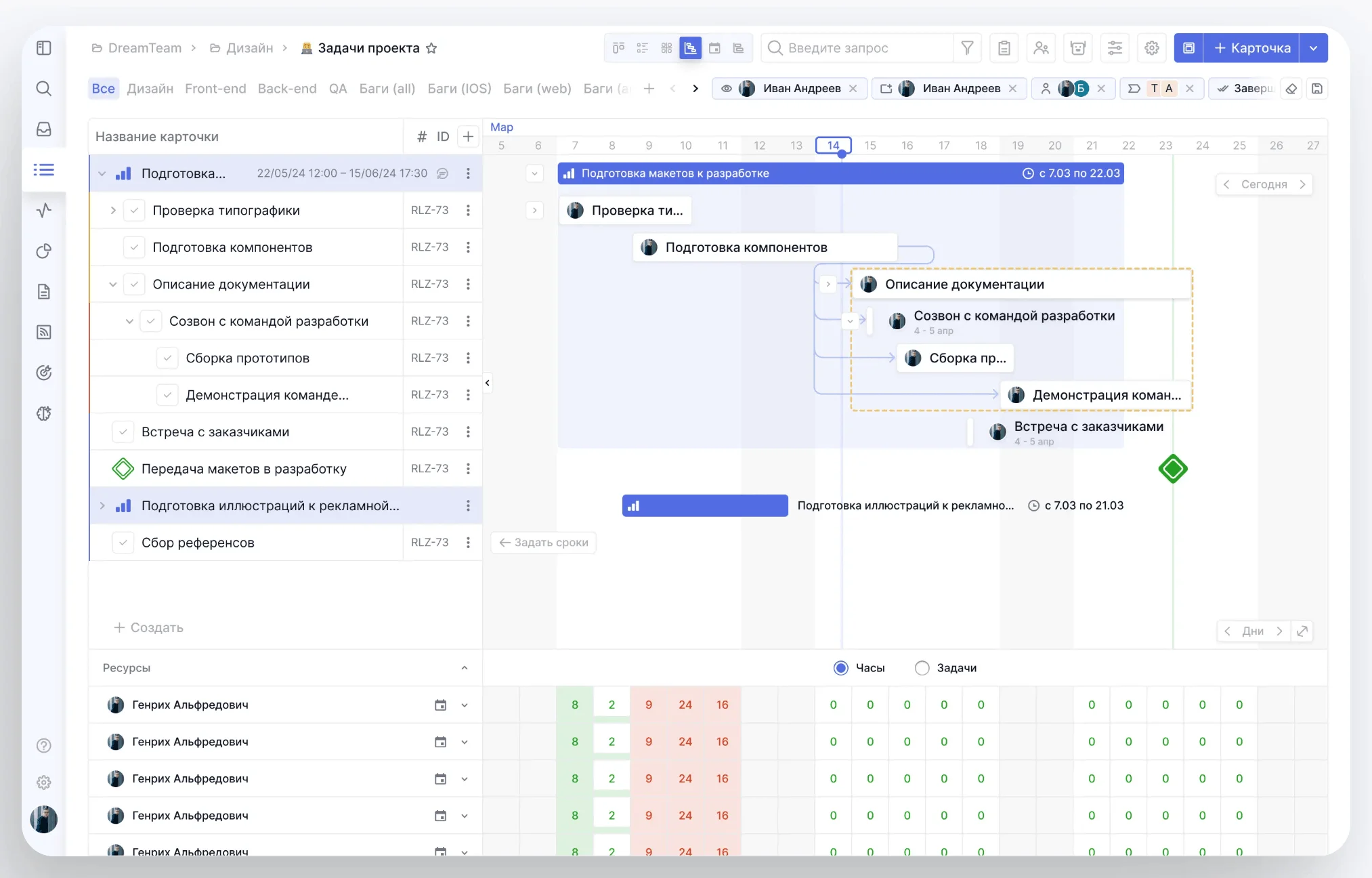
Task: Click the green milestone diamond on timeline
Action: pos(1173,469)
